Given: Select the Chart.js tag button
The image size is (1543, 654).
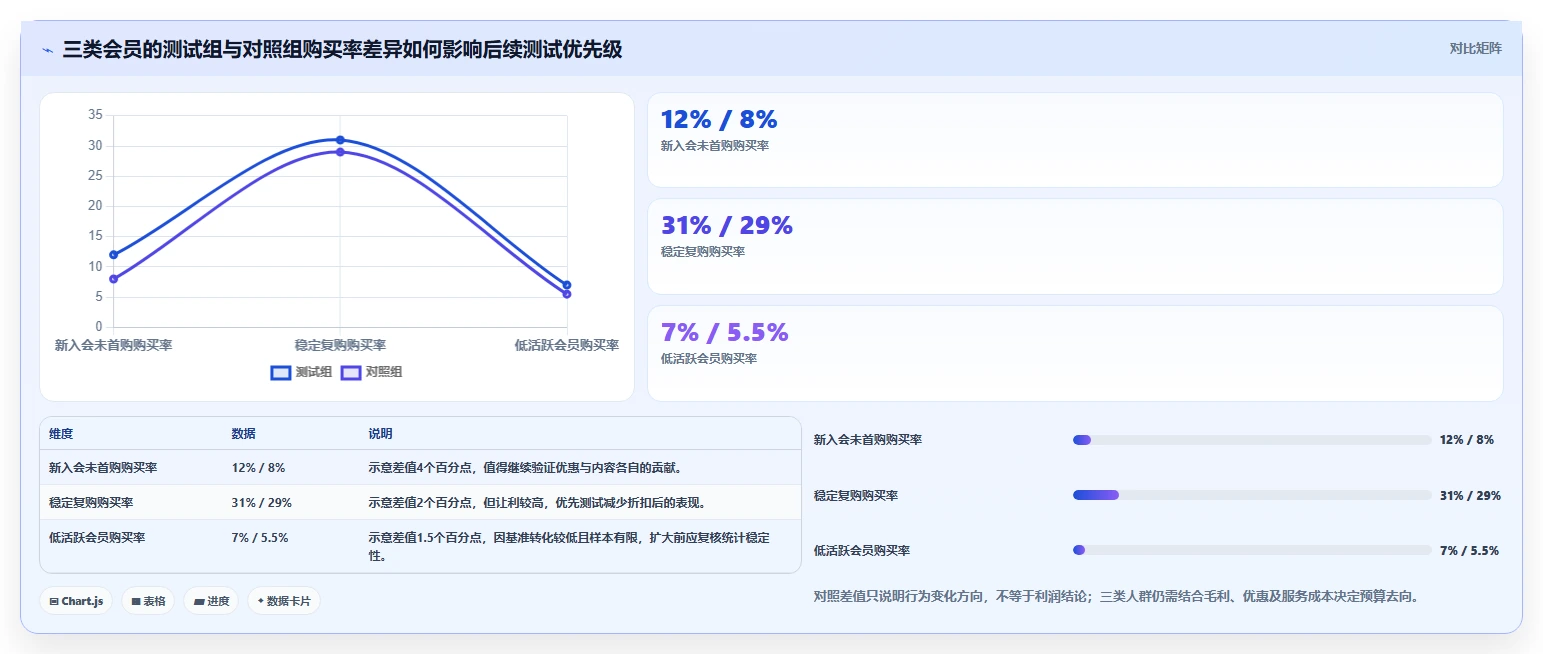Looking at the screenshot, I should (77, 601).
